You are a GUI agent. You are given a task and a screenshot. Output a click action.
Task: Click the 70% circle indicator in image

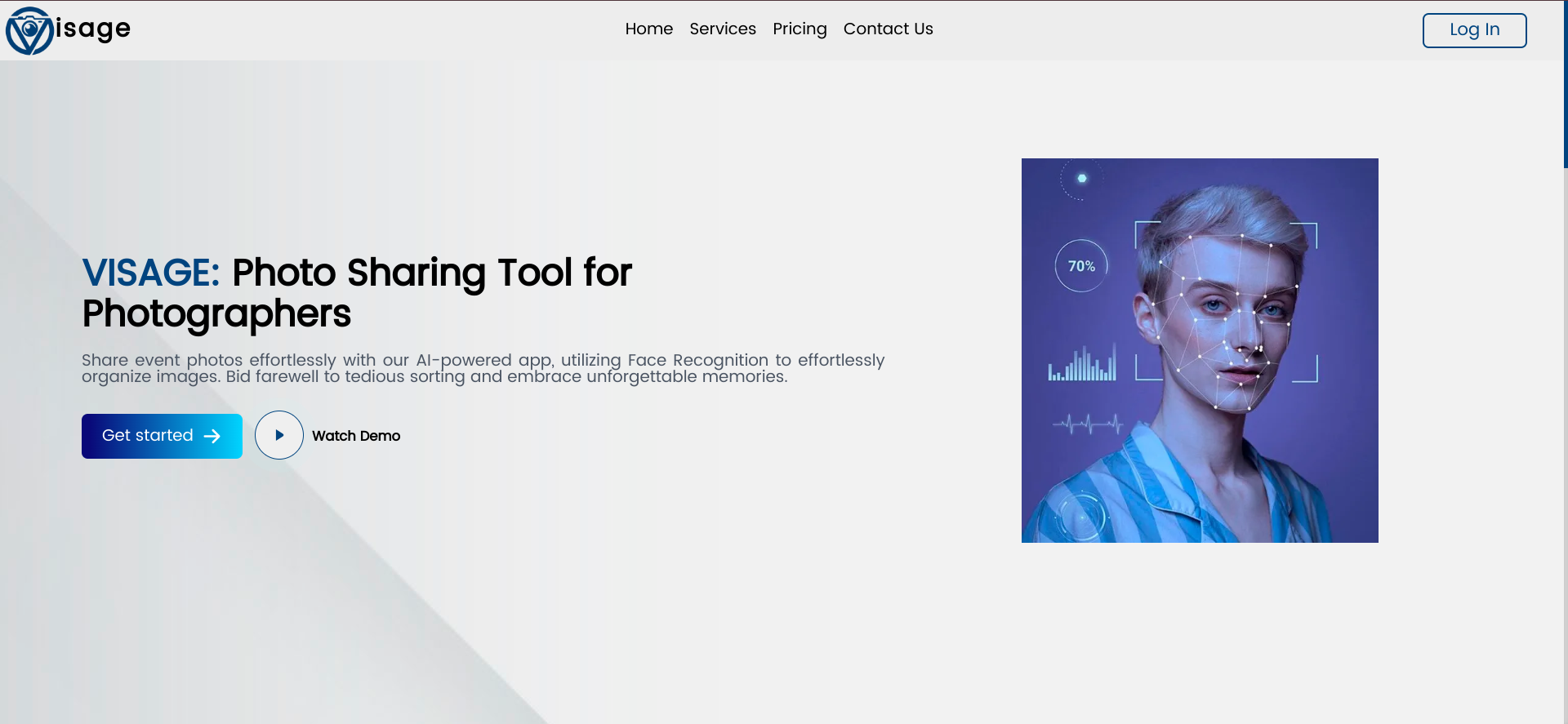pos(1080,266)
